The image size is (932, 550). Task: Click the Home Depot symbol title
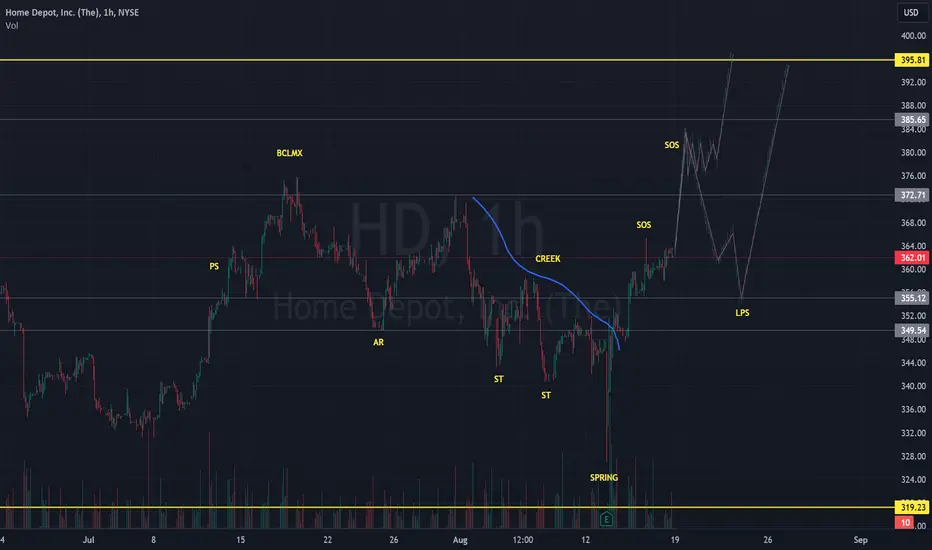coord(72,12)
